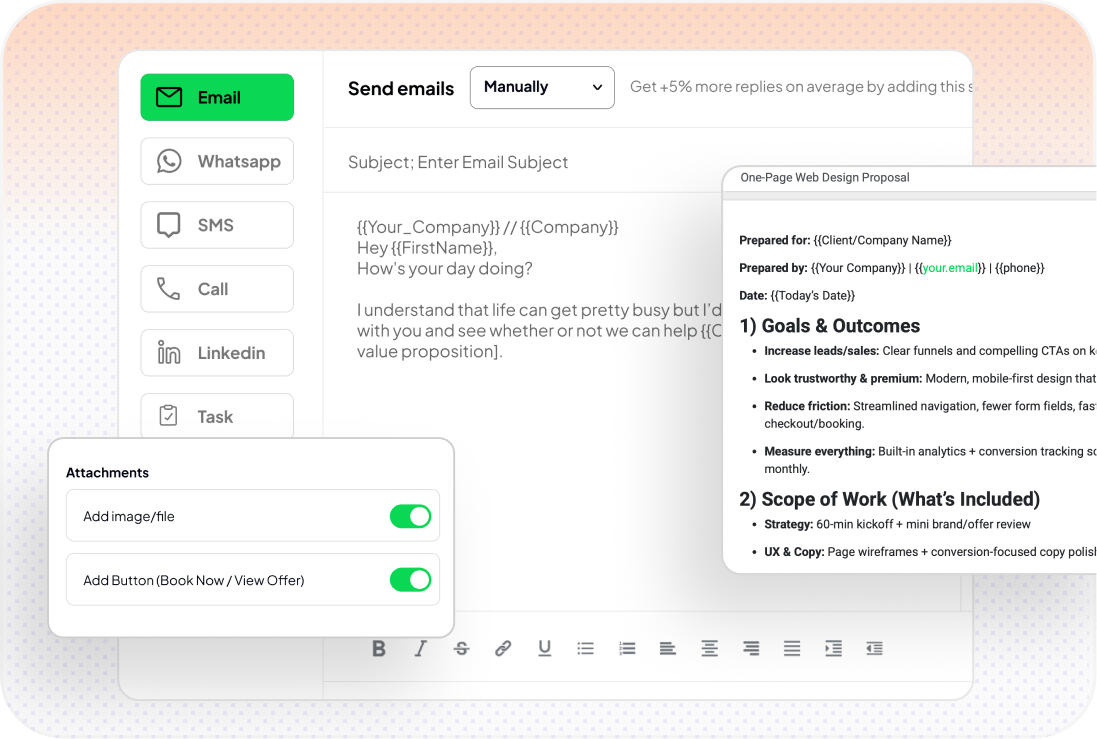Start a bulleted list
Viewport: 1097px width, 739px height.
586,648
